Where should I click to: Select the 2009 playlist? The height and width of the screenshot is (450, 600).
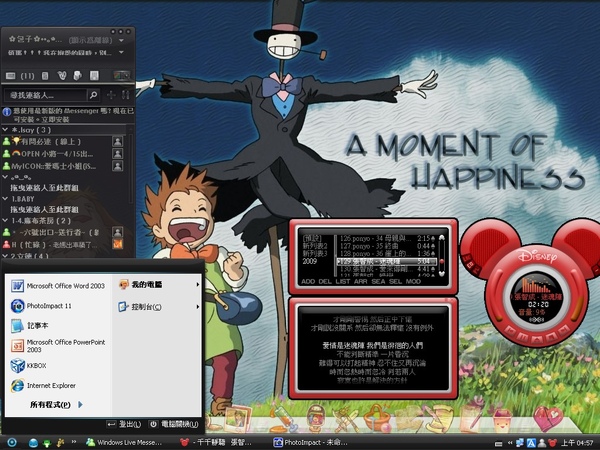coord(310,261)
